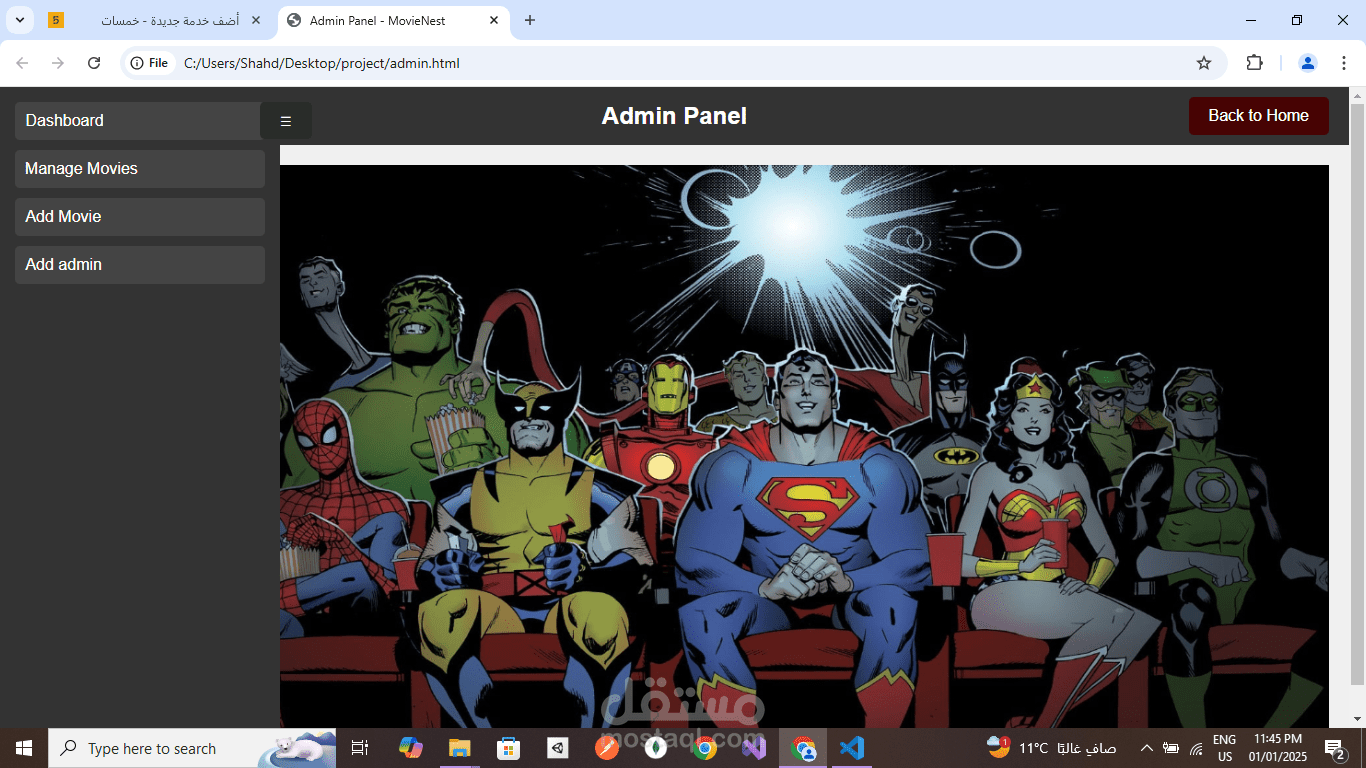Switch to the Khamsat Arabic browser tab
This screenshot has width=1366, height=768.
[155, 20]
